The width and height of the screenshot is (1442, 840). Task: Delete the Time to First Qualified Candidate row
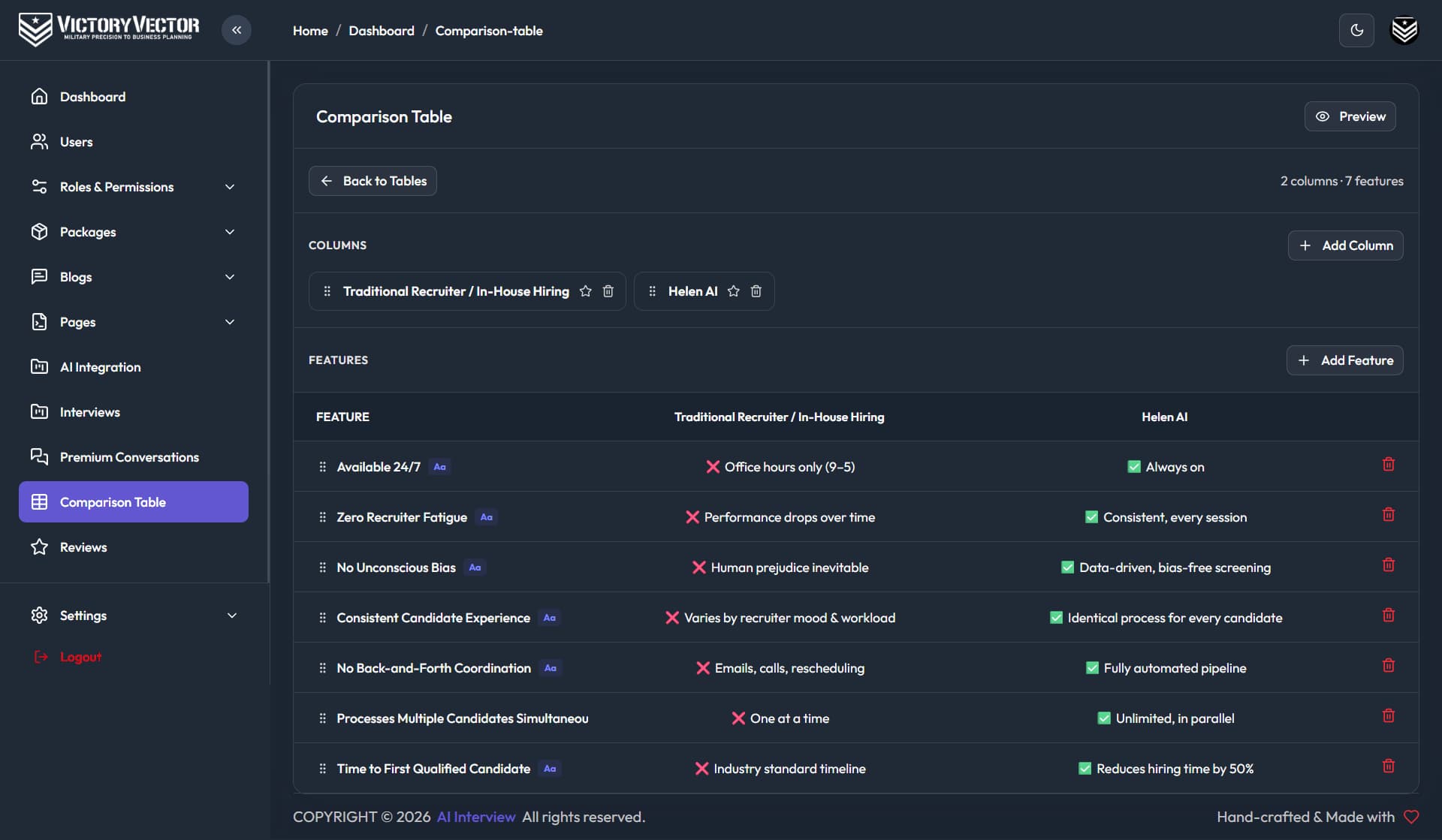[x=1389, y=766]
